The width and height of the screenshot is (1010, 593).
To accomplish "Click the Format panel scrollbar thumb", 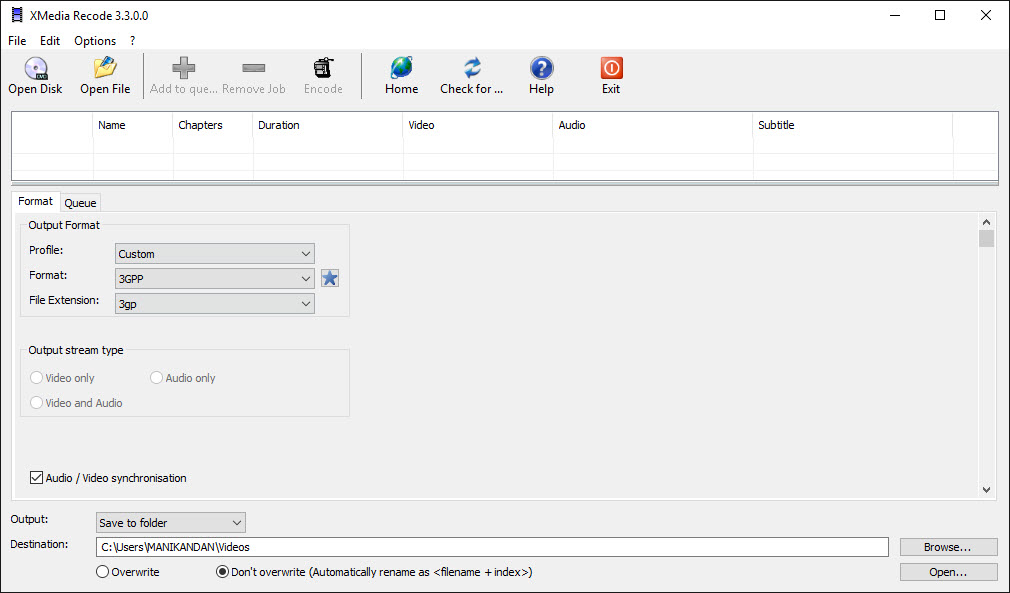I will [x=986, y=238].
